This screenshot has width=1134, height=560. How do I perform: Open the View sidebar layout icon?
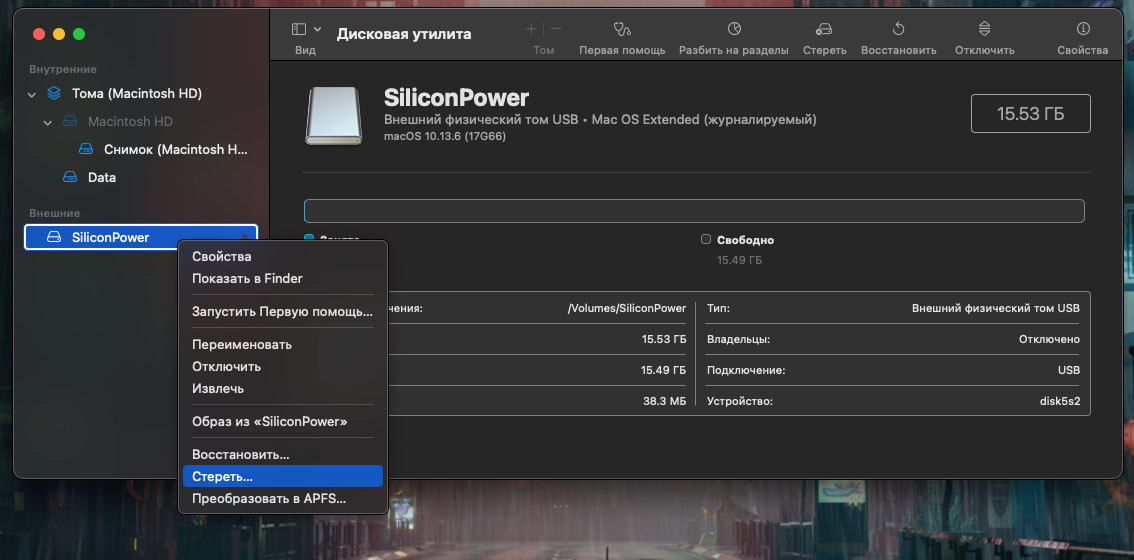(x=299, y=29)
